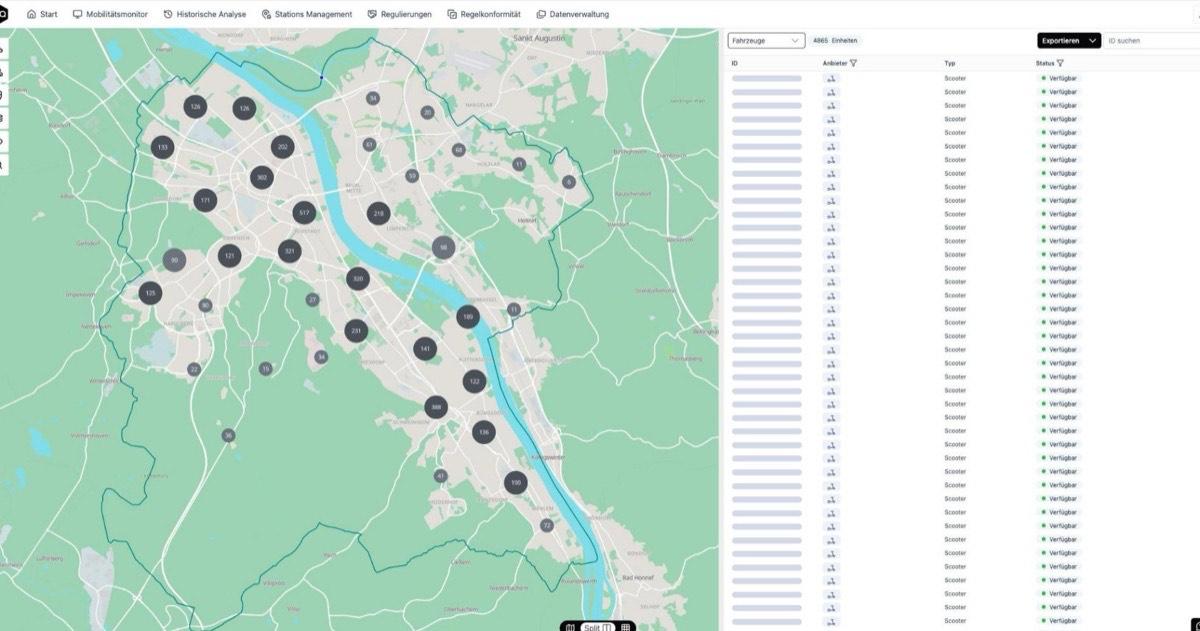Switch to Regulierungen
This screenshot has width=1200, height=631.
[x=399, y=14]
